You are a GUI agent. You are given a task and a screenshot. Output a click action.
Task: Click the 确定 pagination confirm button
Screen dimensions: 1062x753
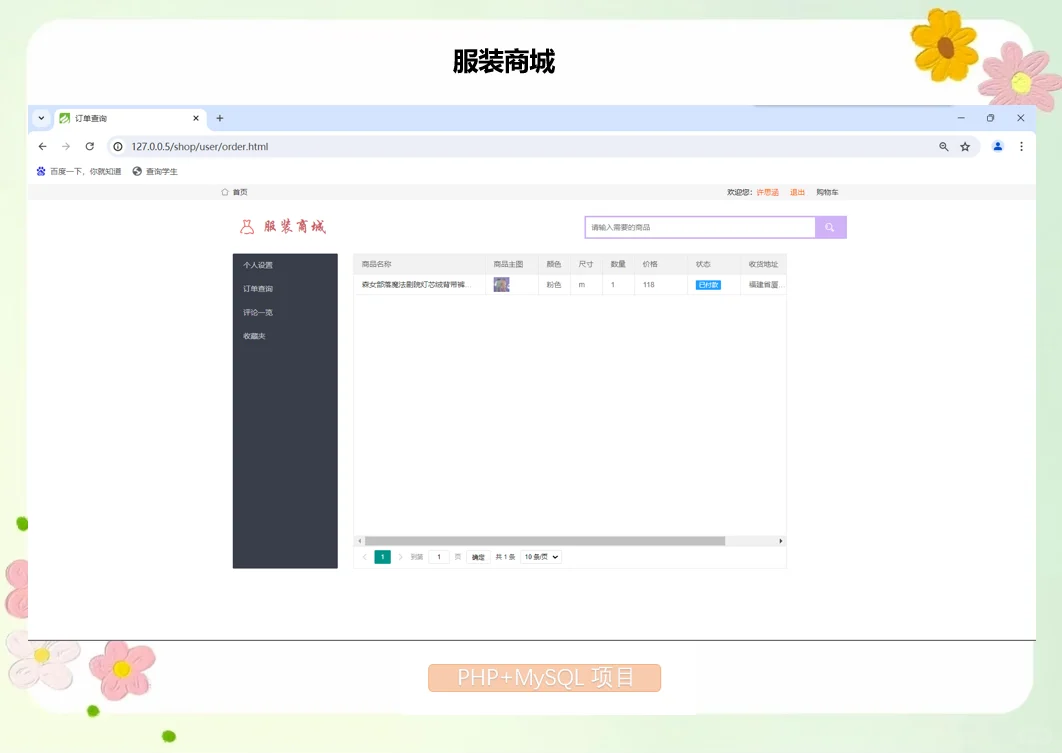478,557
